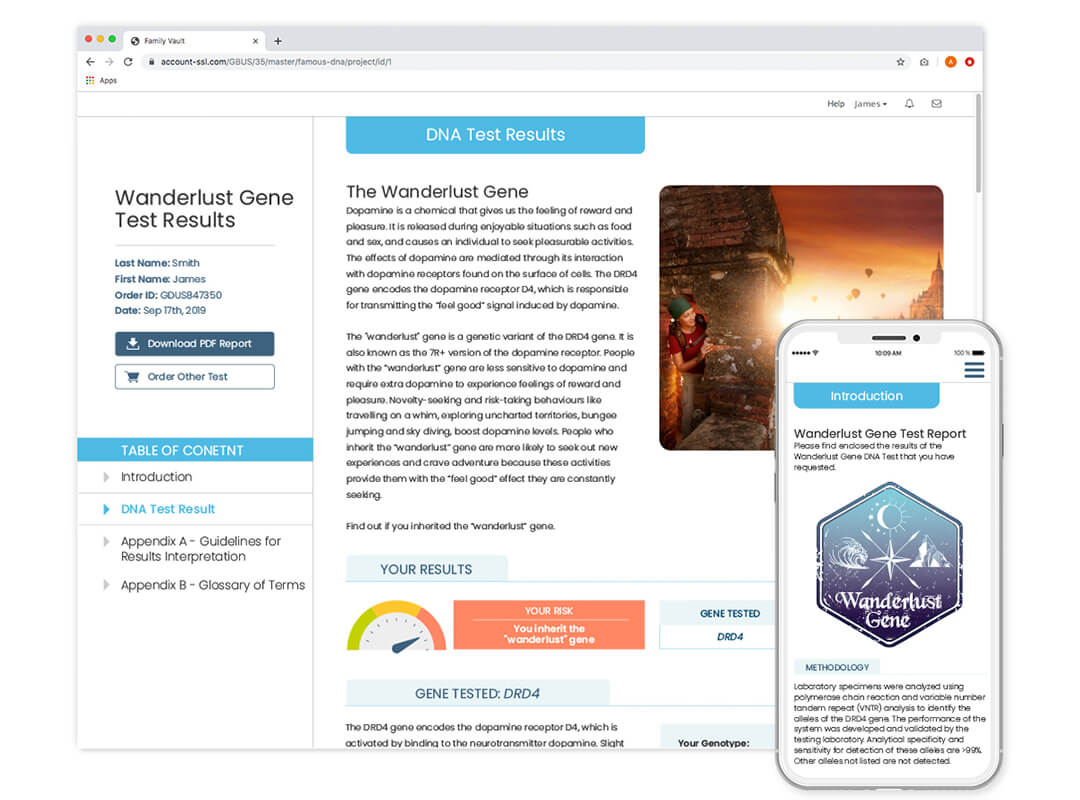Click the Introduction banner on the phone
The height and width of the screenshot is (800, 1080).
click(866, 396)
